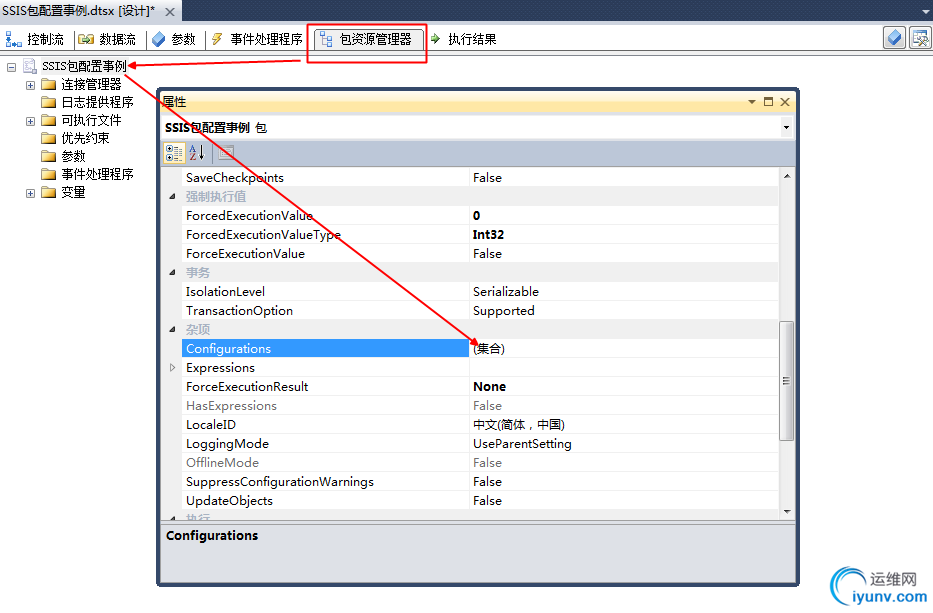Open the object selector dropdown in 属性 panel

click(786, 127)
